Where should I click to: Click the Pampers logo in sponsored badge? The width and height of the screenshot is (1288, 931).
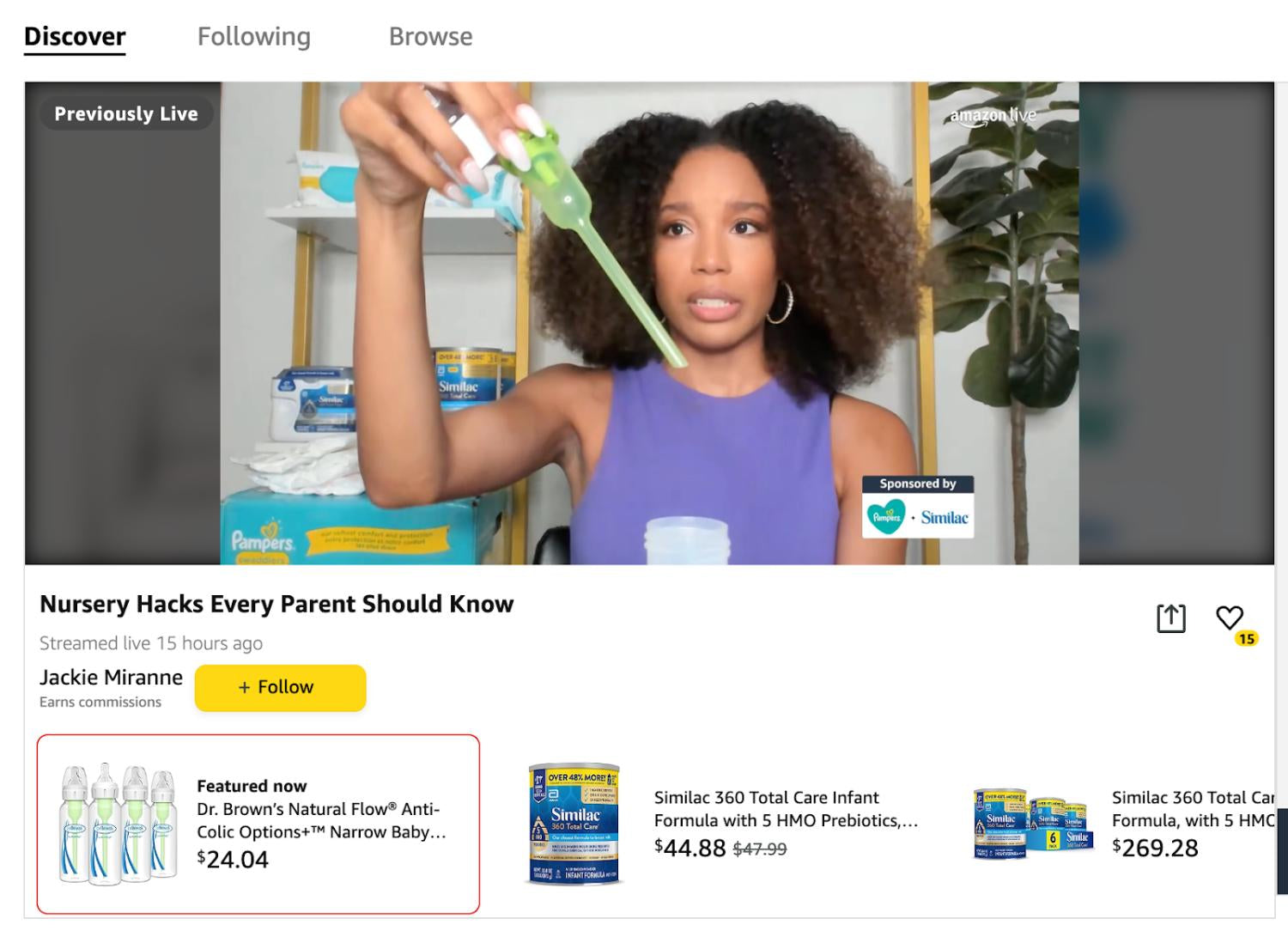point(886,517)
